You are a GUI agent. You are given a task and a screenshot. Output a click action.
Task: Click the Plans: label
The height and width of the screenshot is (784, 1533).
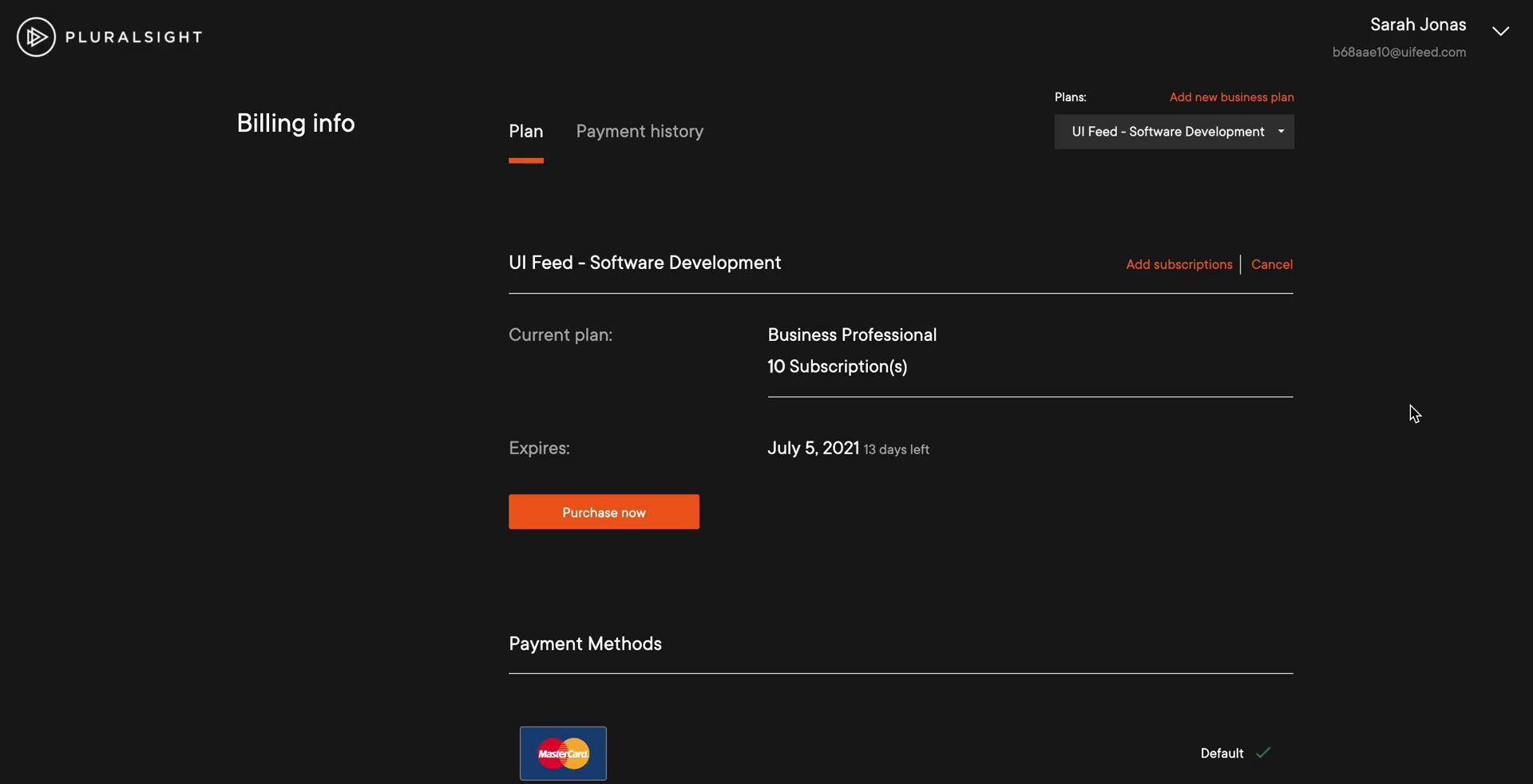(1070, 97)
